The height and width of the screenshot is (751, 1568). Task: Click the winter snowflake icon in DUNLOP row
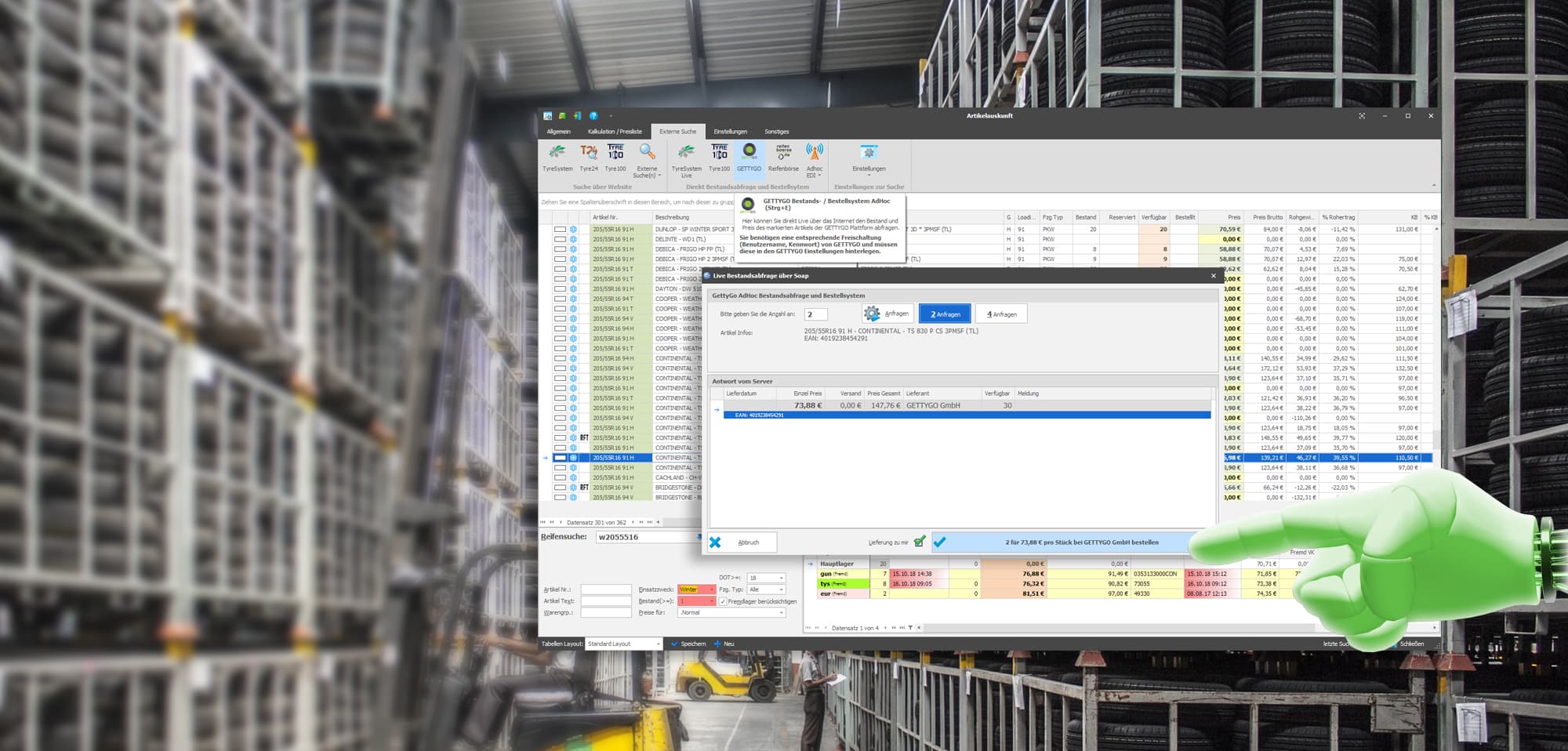coord(573,230)
